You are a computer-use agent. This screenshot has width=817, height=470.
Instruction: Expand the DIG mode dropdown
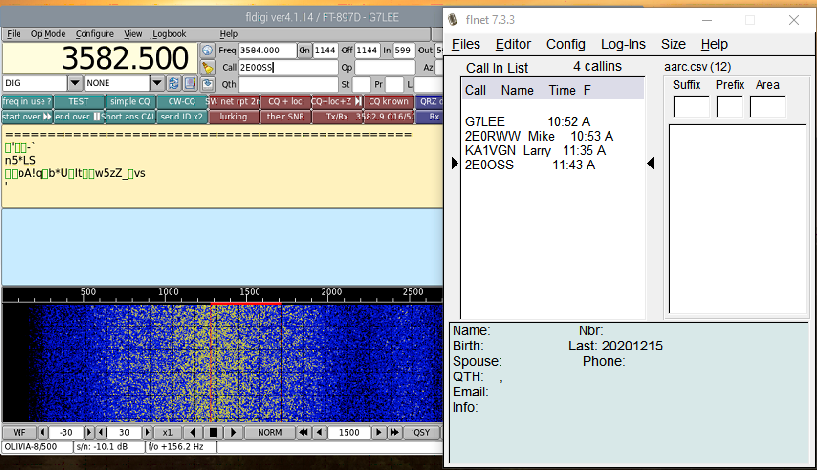tap(75, 83)
